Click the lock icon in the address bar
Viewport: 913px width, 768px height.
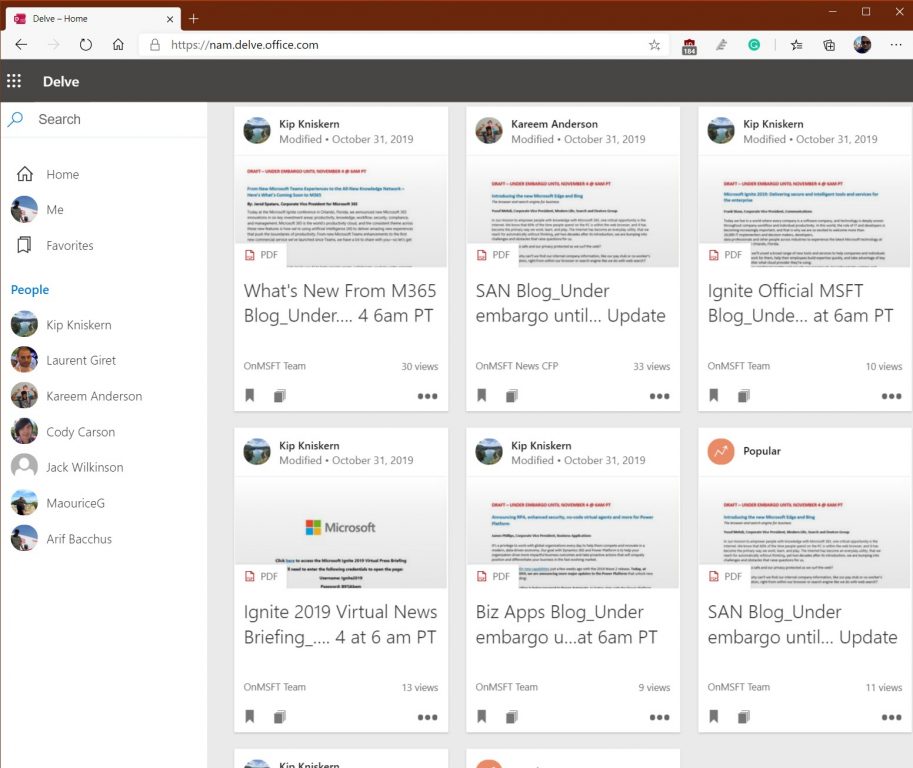coord(155,45)
